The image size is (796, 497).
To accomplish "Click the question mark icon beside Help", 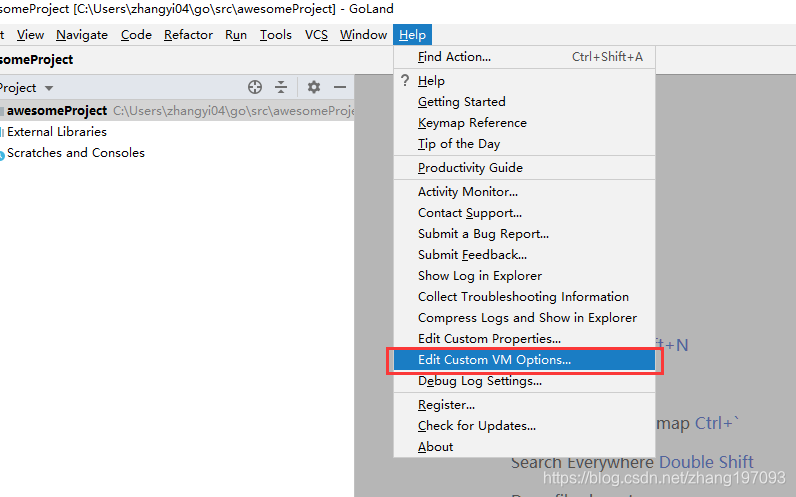I will [x=405, y=80].
